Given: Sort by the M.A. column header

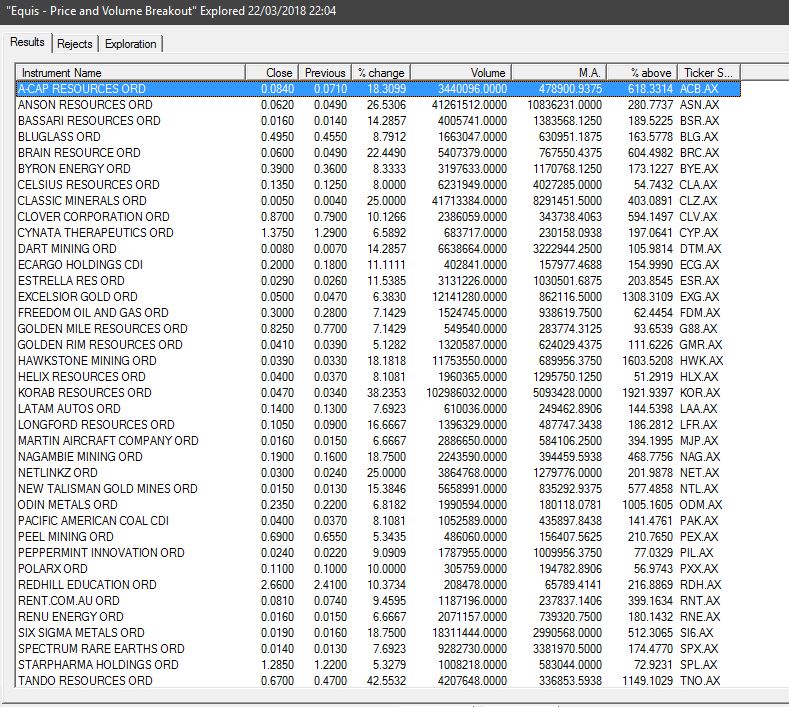Looking at the screenshot, I should [x=559, y=72].
